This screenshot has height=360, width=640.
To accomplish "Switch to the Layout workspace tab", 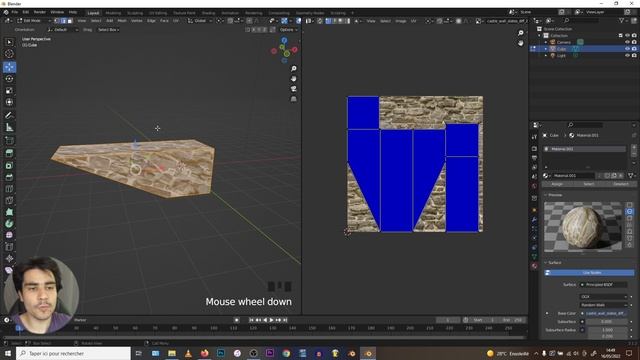I will 93,13.
